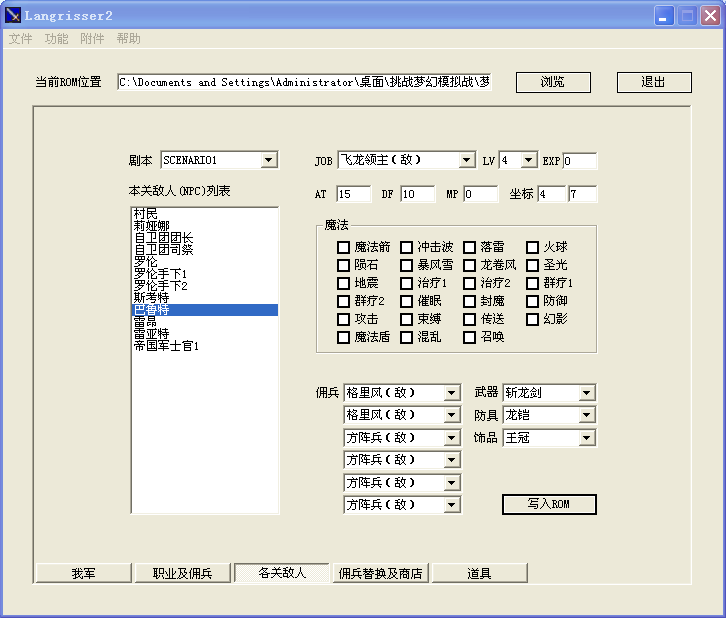
Task: Check the 龙卷风 checkbox
Action: [469, 265]
